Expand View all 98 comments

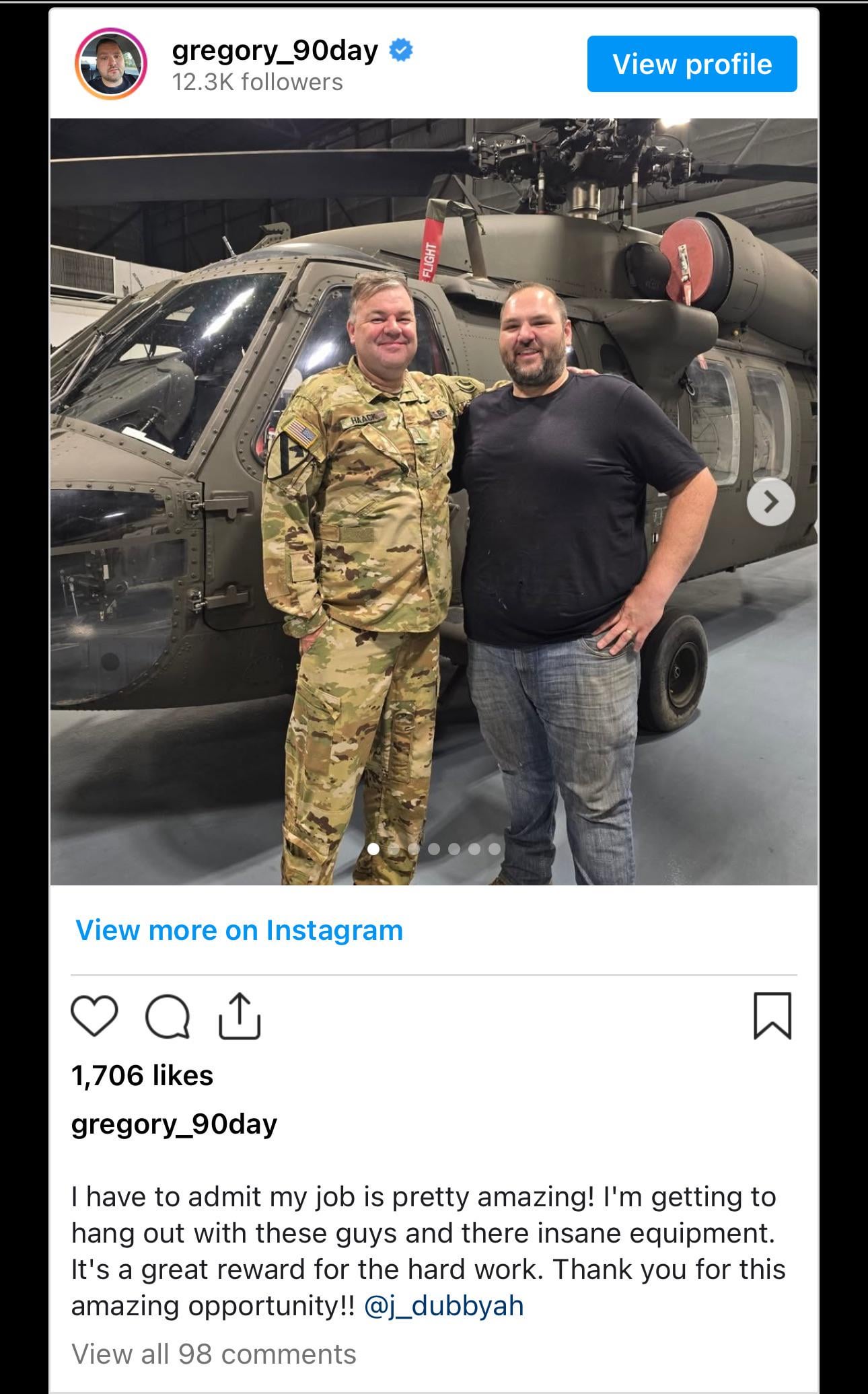214,1354
